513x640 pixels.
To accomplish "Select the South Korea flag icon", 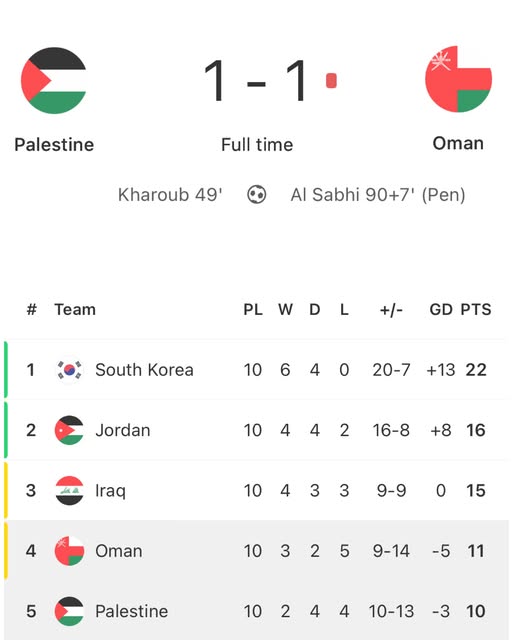I will coord(69,370).
